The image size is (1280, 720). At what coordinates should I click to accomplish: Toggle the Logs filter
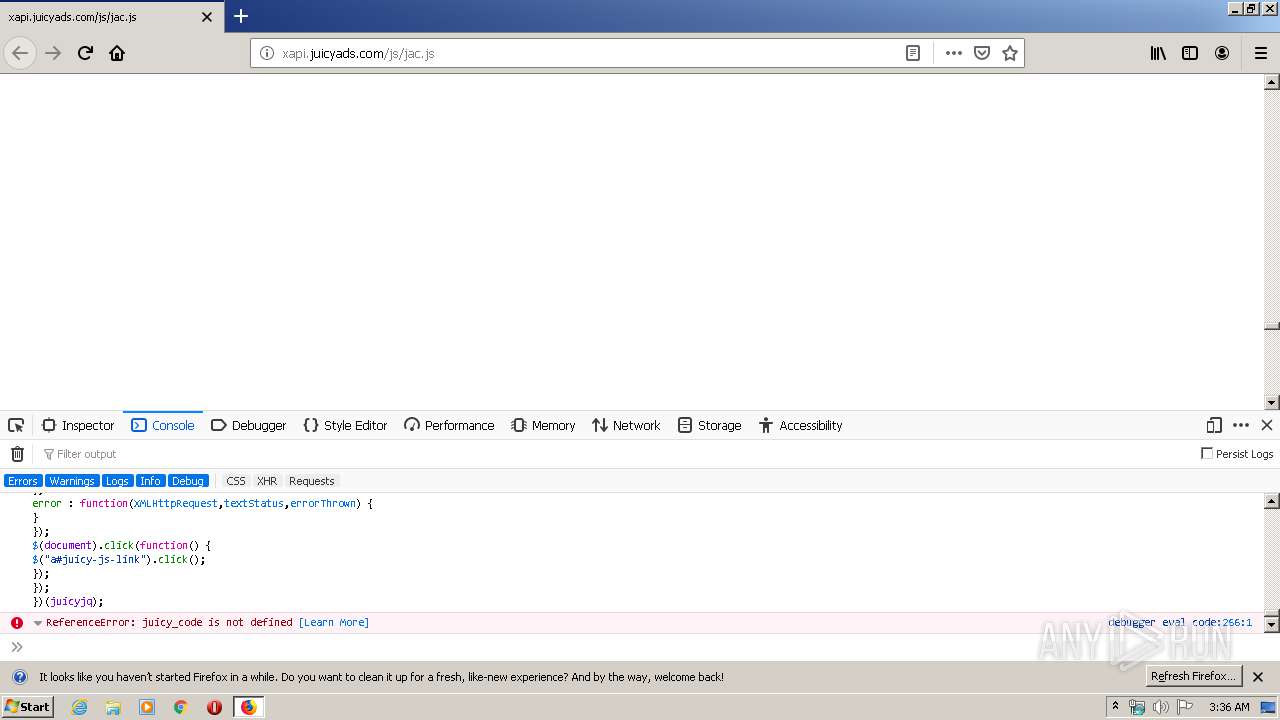click(x=117, y=481)
